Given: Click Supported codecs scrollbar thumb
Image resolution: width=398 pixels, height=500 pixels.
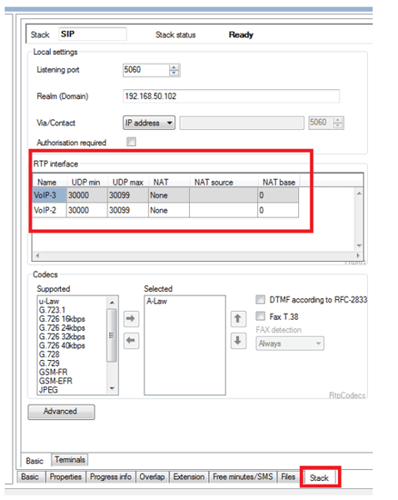Looking at the screenshot, I should 112,335.
